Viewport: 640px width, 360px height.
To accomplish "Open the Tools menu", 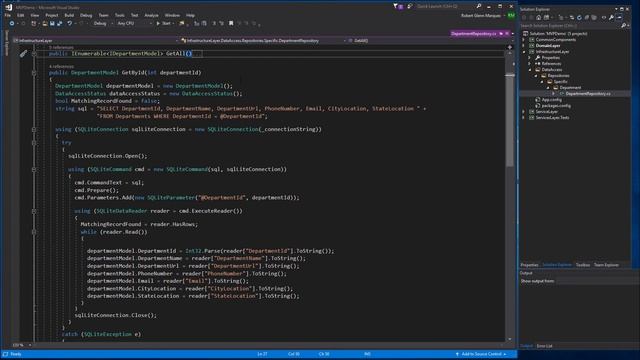I will 120,15.
